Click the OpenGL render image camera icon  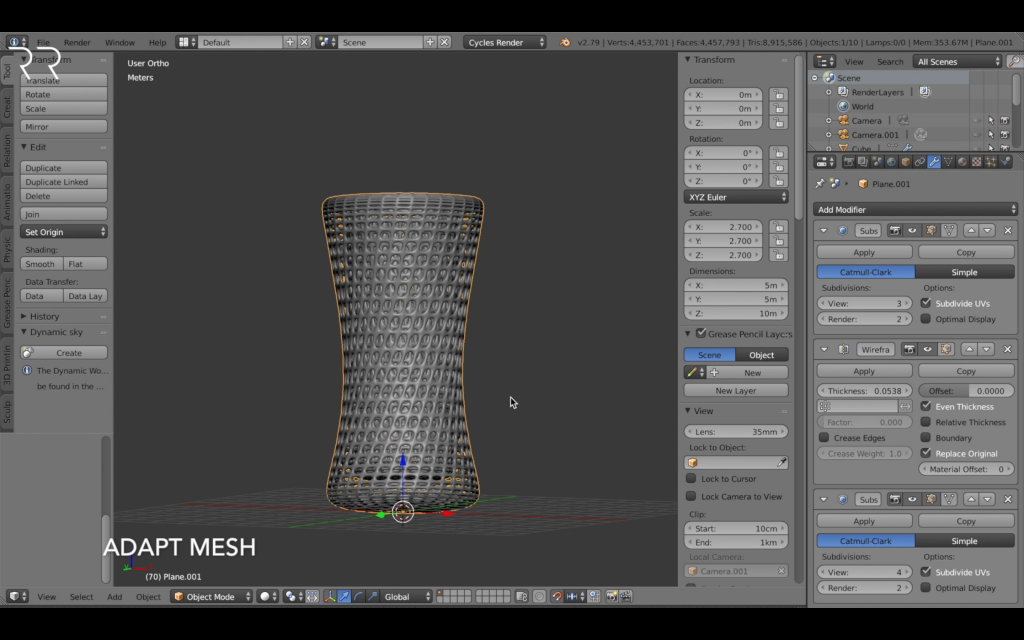pyautogui.click(x=611, y=596)
